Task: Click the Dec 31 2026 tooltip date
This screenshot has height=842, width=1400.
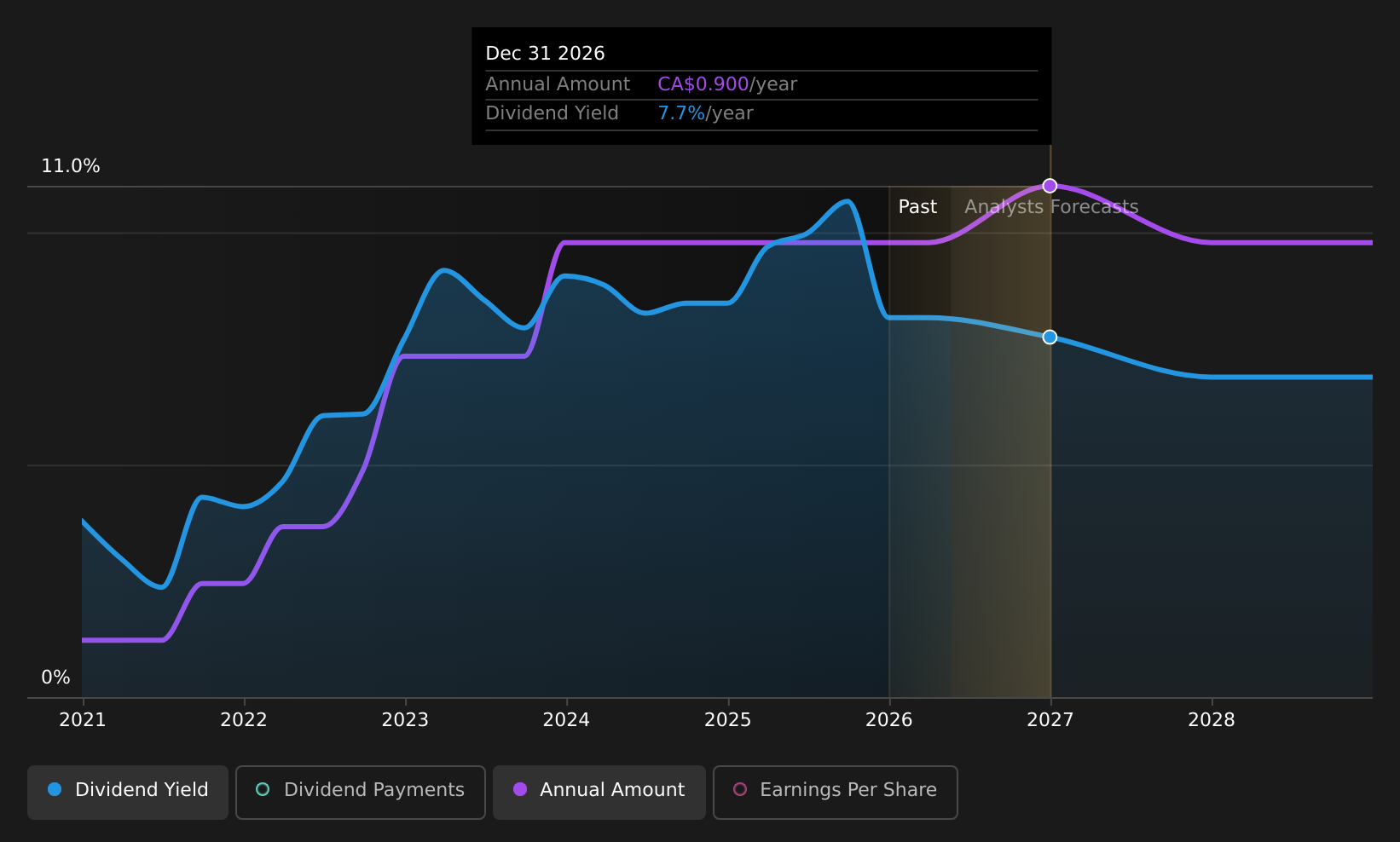Action: tap(545, 54)
